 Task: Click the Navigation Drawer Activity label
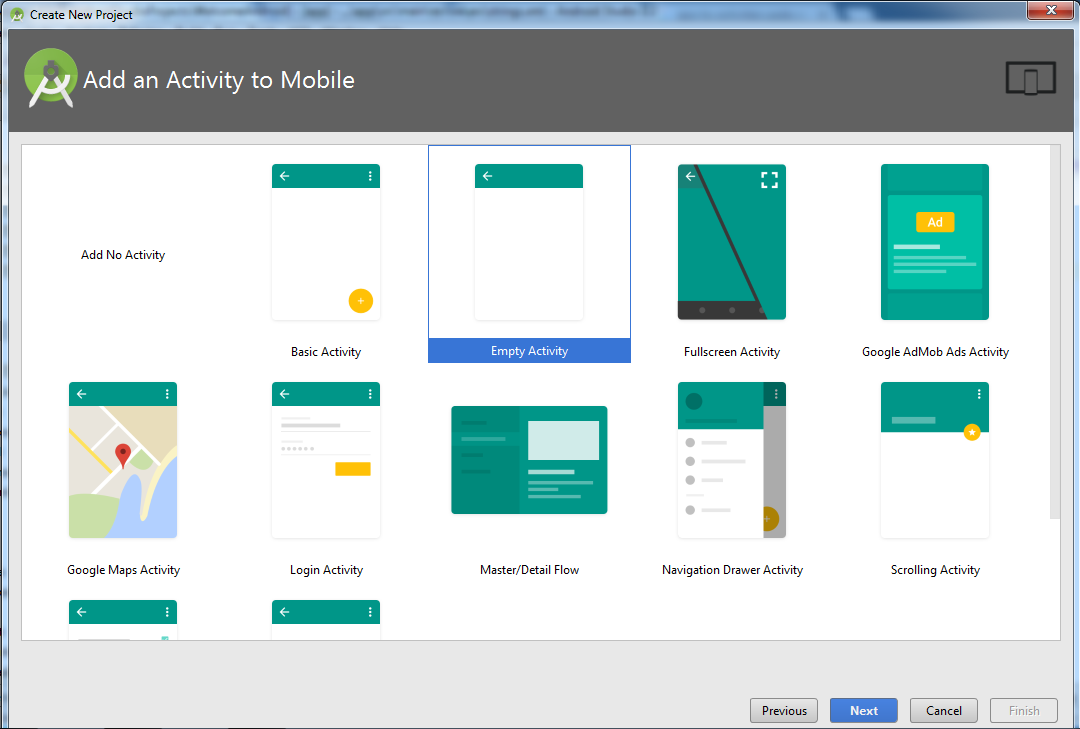point(732,570)
